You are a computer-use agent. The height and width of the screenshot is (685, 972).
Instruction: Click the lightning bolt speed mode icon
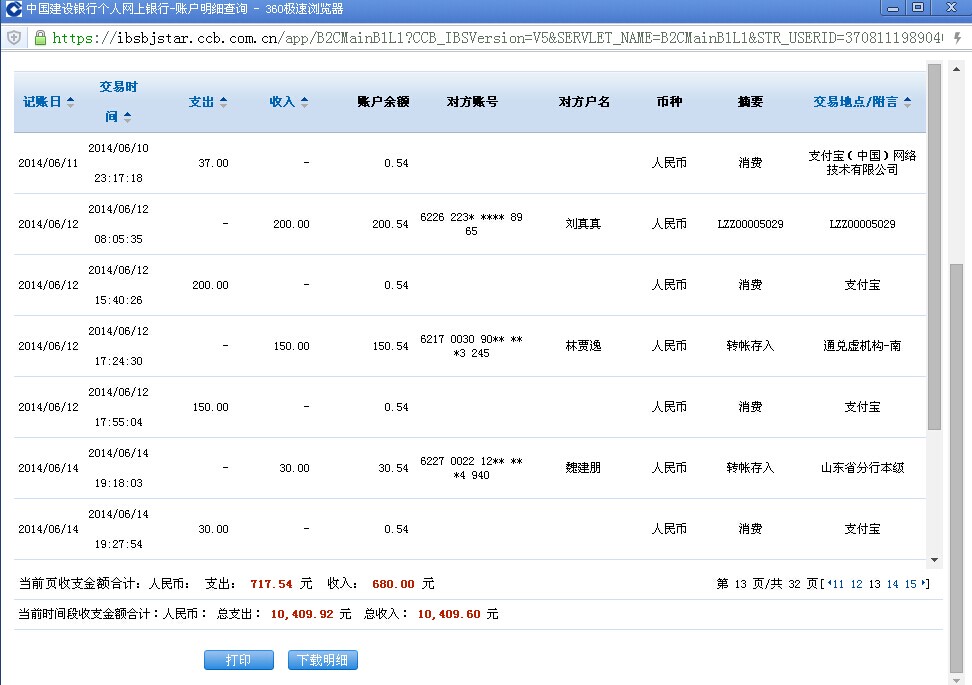(956, 38)
